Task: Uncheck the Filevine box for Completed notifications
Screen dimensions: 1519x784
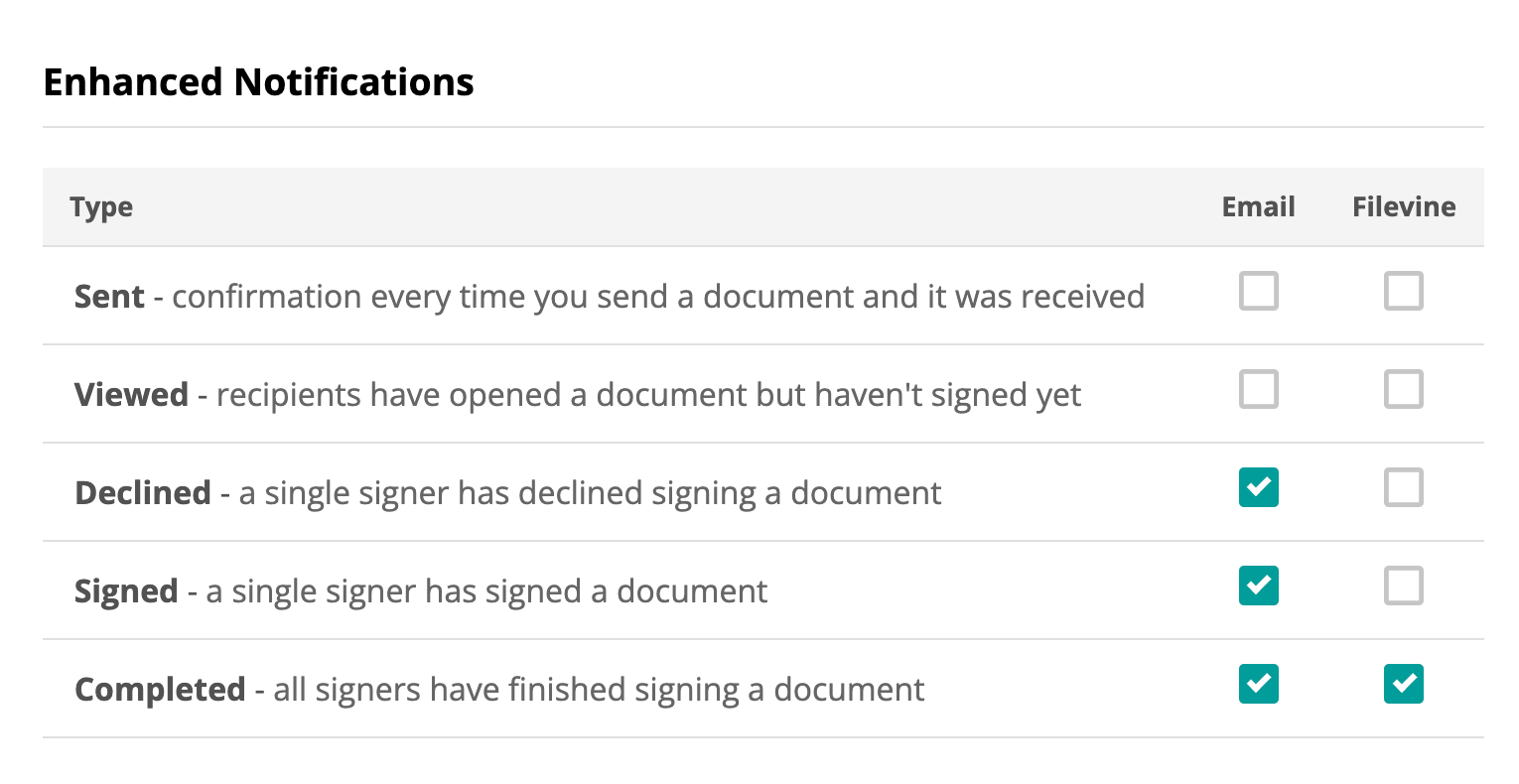Action: [x=1403, y=684]
